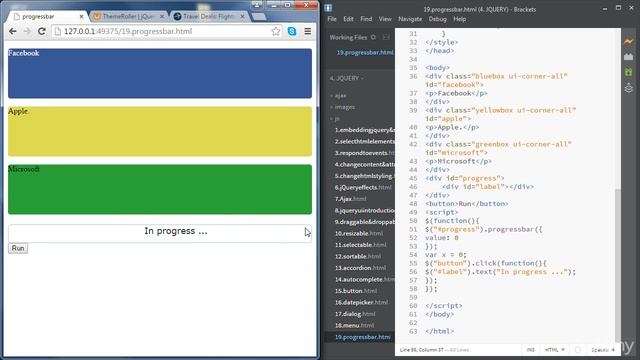Open 6.jQueryeffects.html in the tree
640x360 pixels.
pyautogui.click(x=363, y=187)
